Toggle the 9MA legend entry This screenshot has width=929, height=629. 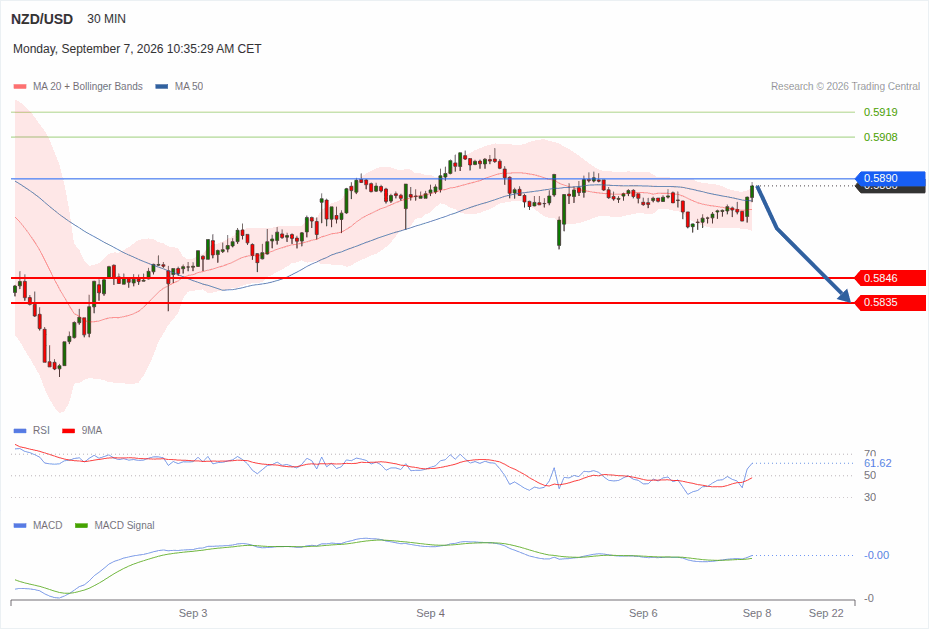tap(82, 431)
